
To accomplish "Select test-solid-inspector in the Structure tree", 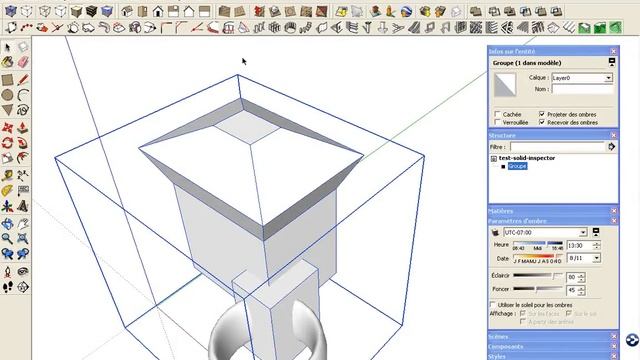I will click(527, 158).
